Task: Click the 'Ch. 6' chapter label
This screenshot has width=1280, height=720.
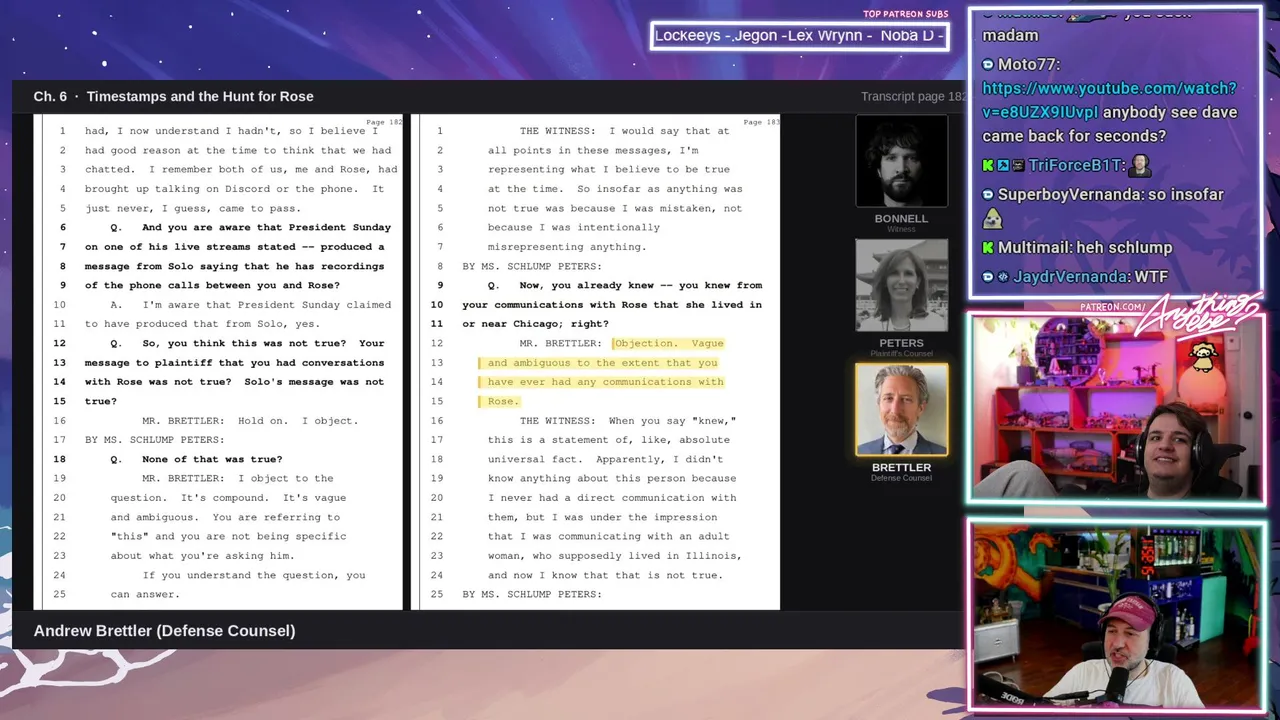Action: click(50, 96)
